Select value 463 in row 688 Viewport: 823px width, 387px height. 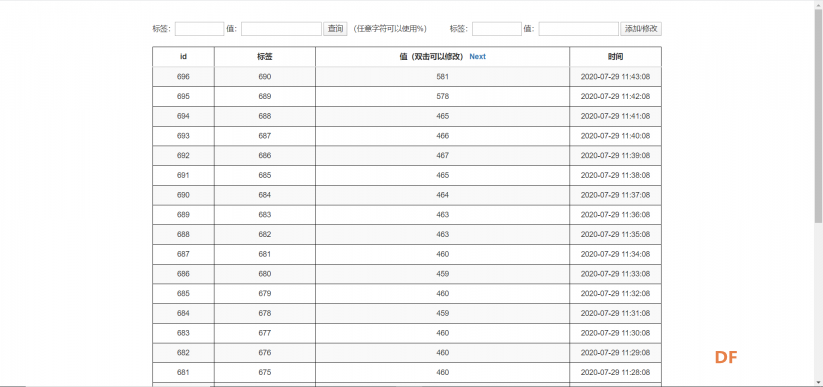pyautogui.click(x=442, y=234)
